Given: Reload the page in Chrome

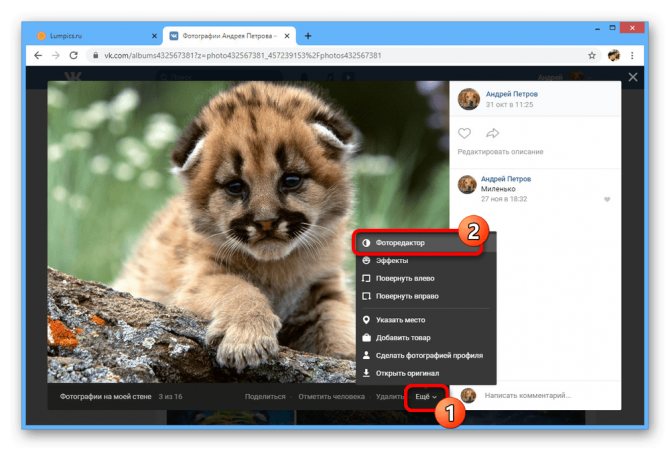Looking at the screenshot, I should pos(73,56).
